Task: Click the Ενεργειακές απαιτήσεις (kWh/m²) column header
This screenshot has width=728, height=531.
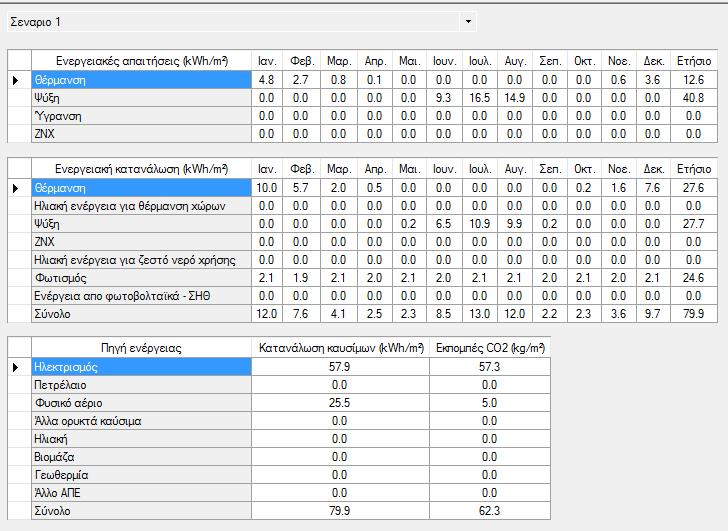Action: click(142, 61)
